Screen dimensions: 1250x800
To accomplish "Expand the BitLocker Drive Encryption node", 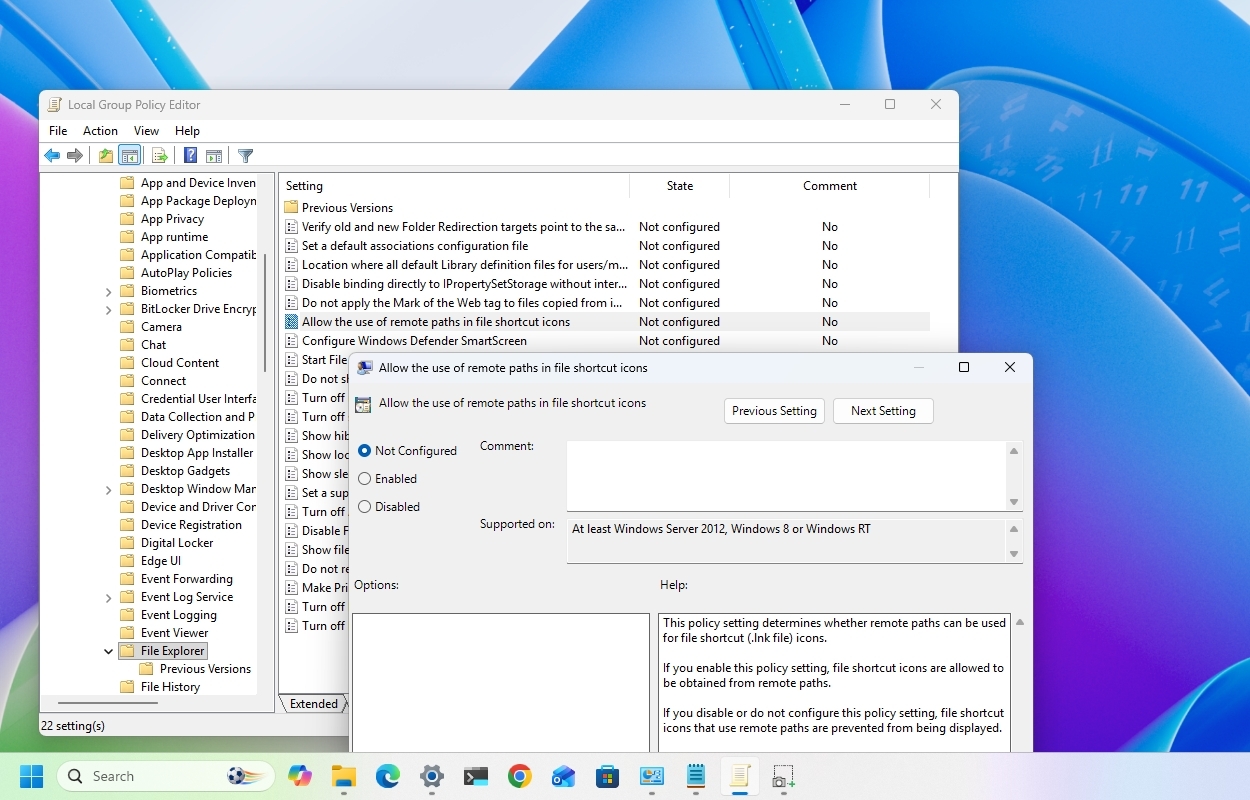I will click(109, 309).
